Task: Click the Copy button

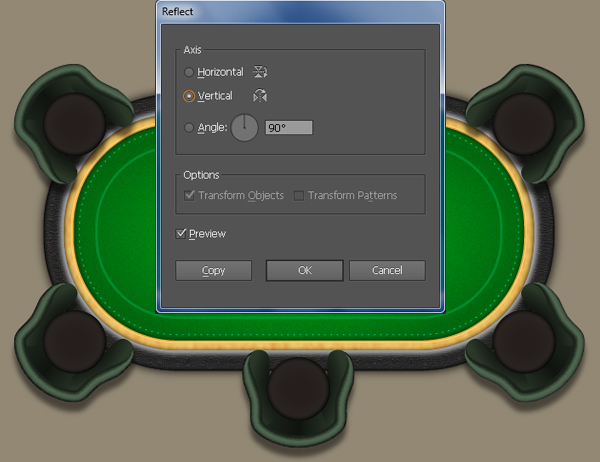Action: pyautogui.click(x=214, y=271)
